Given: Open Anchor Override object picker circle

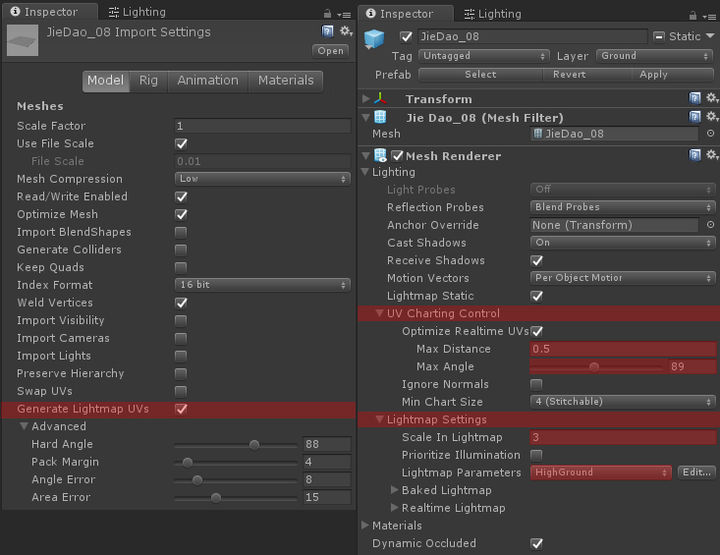Looking at the screenshot, I should (710, 225).
